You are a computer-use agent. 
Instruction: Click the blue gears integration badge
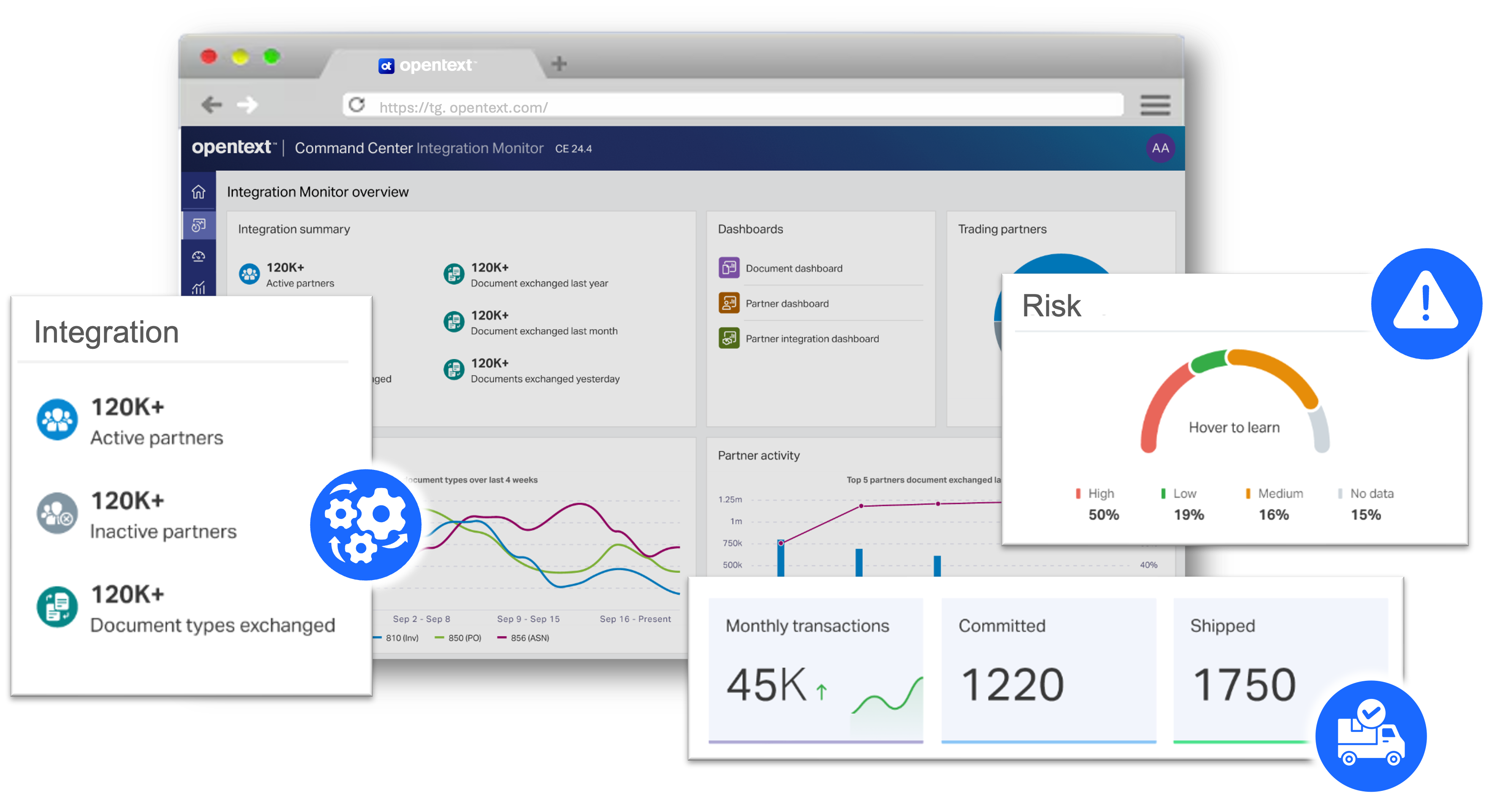coord(366,525)
